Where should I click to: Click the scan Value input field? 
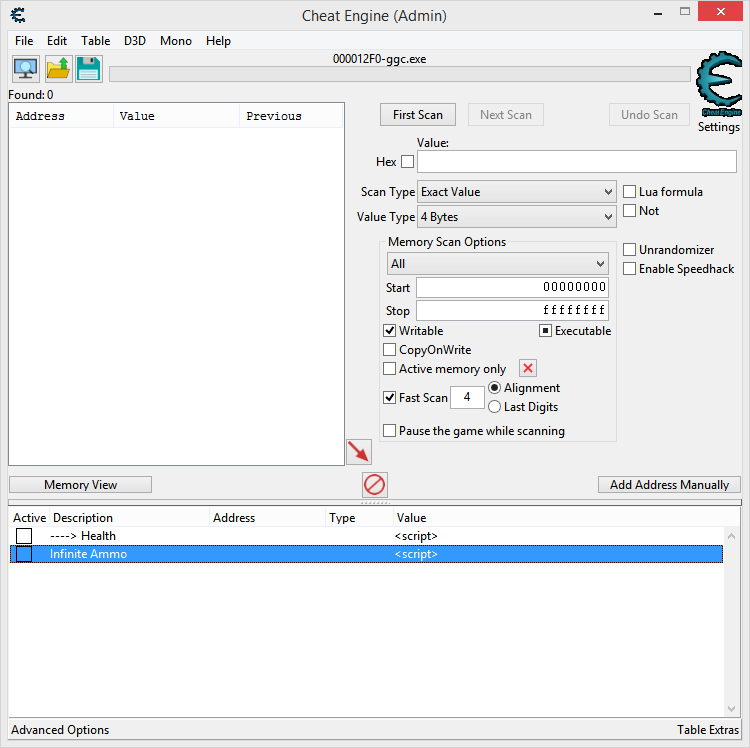[x=576, y=162]
